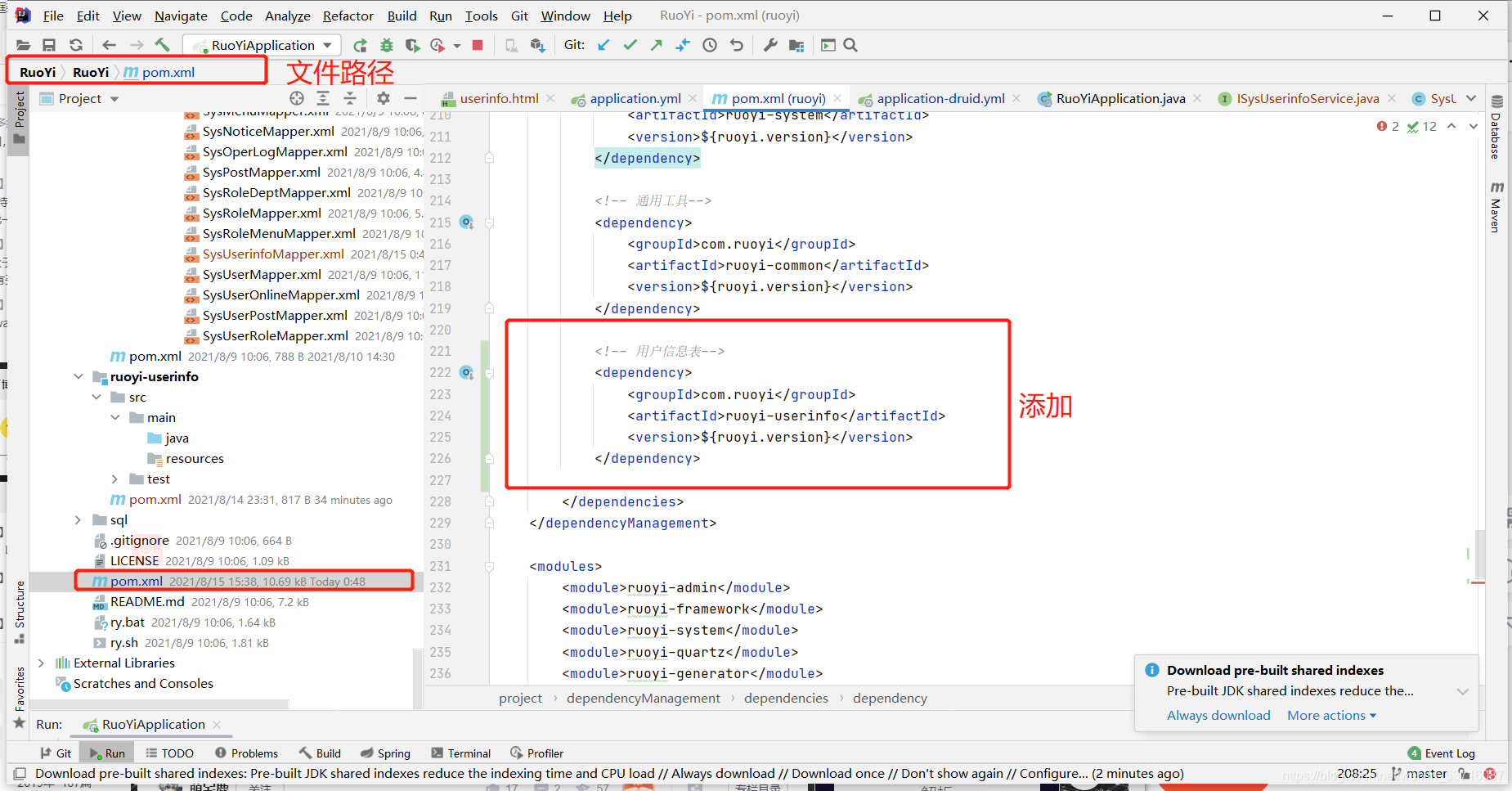Viewport: 1512px width, 791px height.
Task: Go to next highlighted error arrow
Action: point(1474,127)
